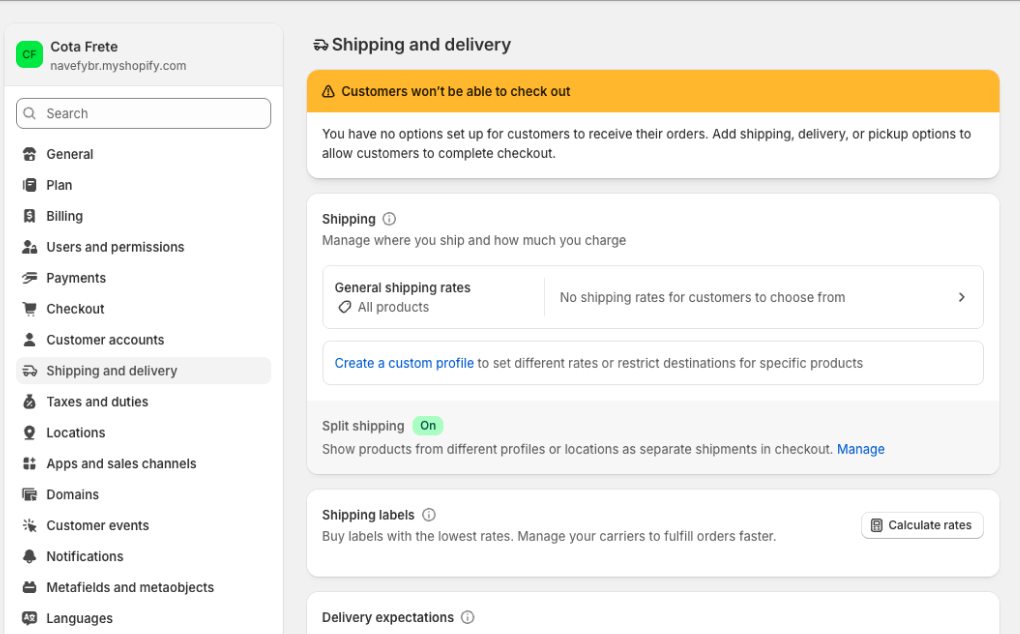Expand General shipping rates chevron
The height and width of the screenshot is (634, 1020).
click(x=961, y=297)
